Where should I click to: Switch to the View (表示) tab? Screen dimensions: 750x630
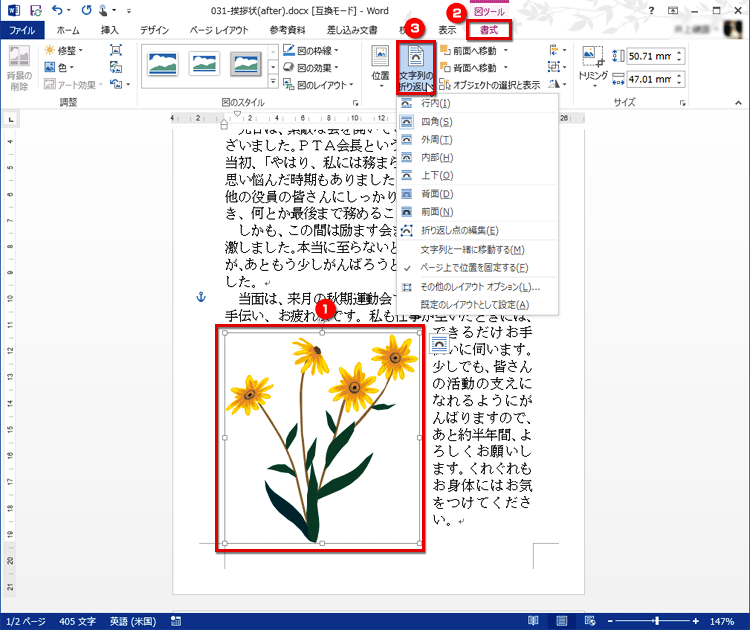point(447,30)
